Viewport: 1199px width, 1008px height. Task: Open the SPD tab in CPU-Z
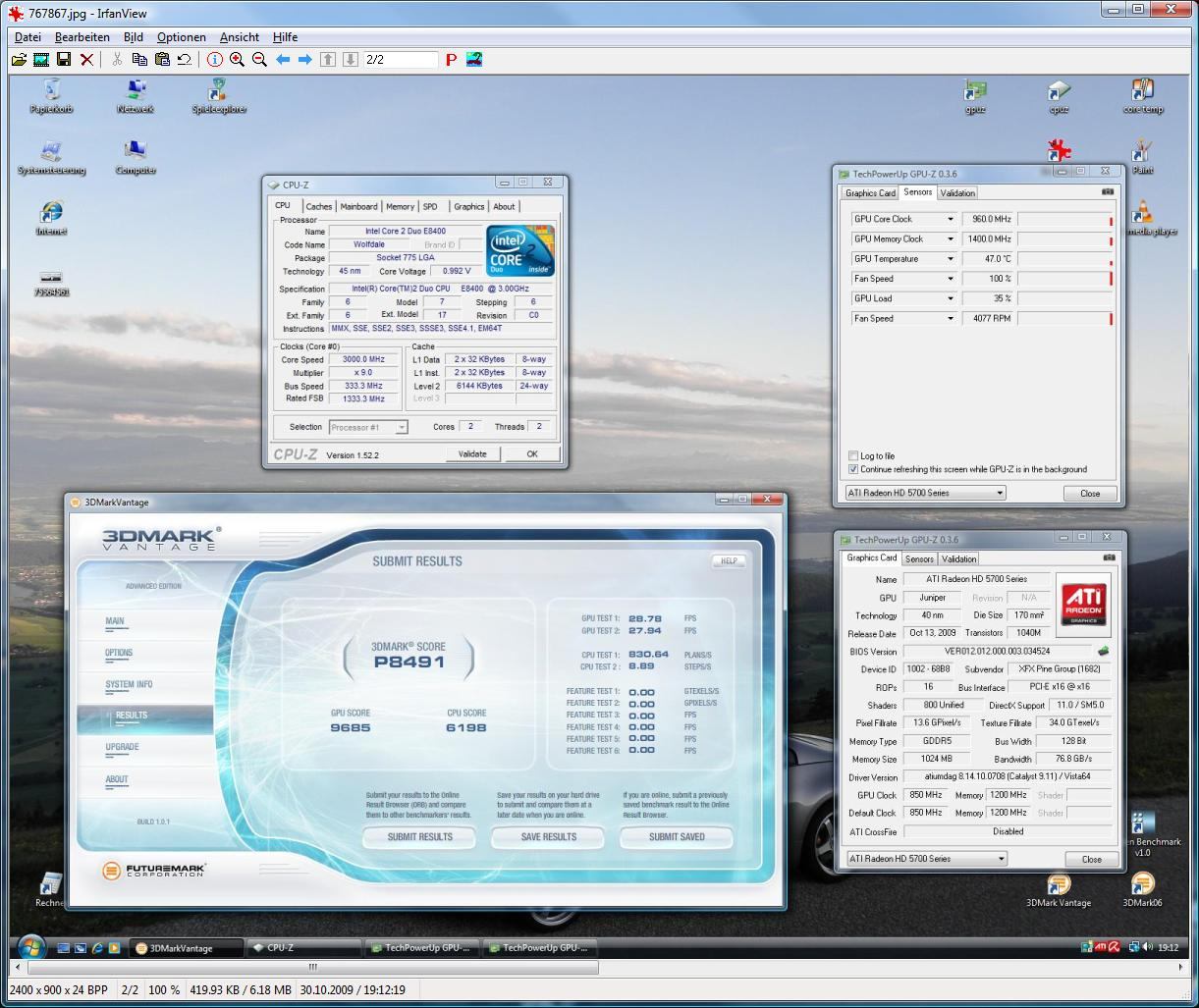click(430, 206)
